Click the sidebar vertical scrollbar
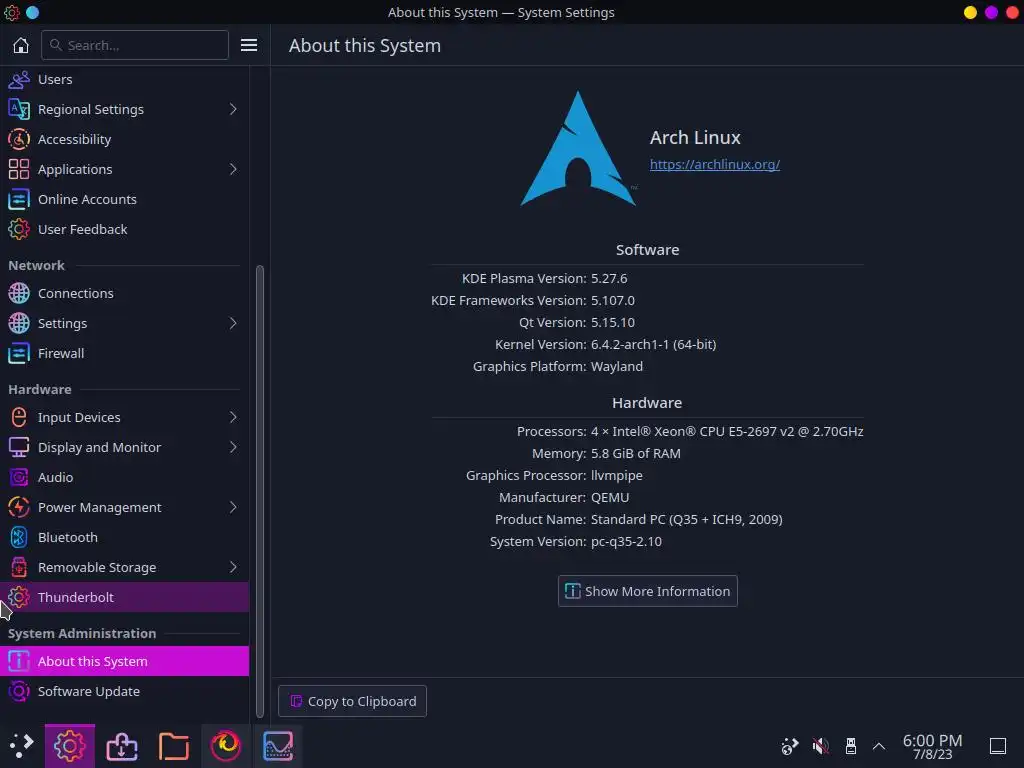The height and width of the screenshot is (768, 1024). [x=260, y=491]
